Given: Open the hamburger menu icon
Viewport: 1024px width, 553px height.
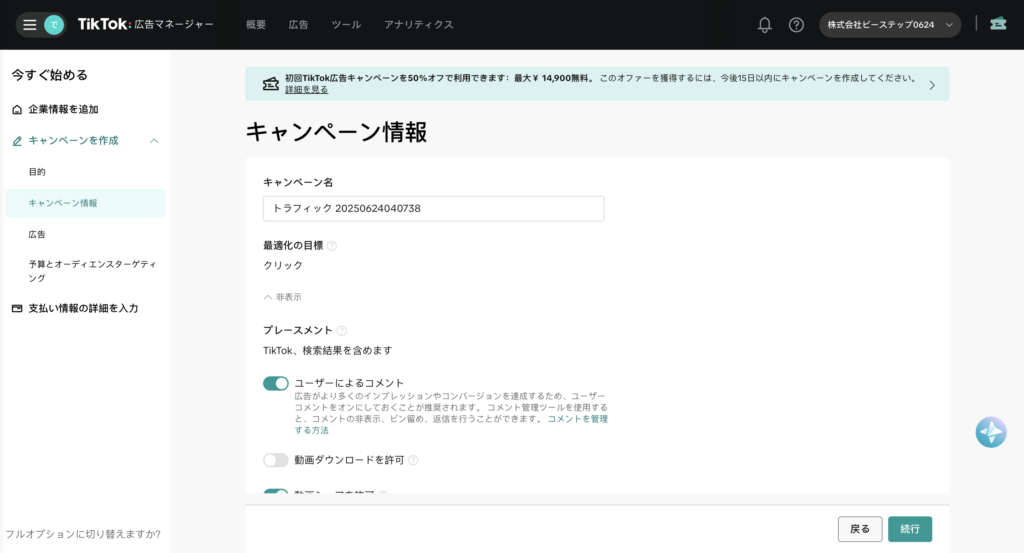Looking at the screenshot, I should tap(29, 25).
